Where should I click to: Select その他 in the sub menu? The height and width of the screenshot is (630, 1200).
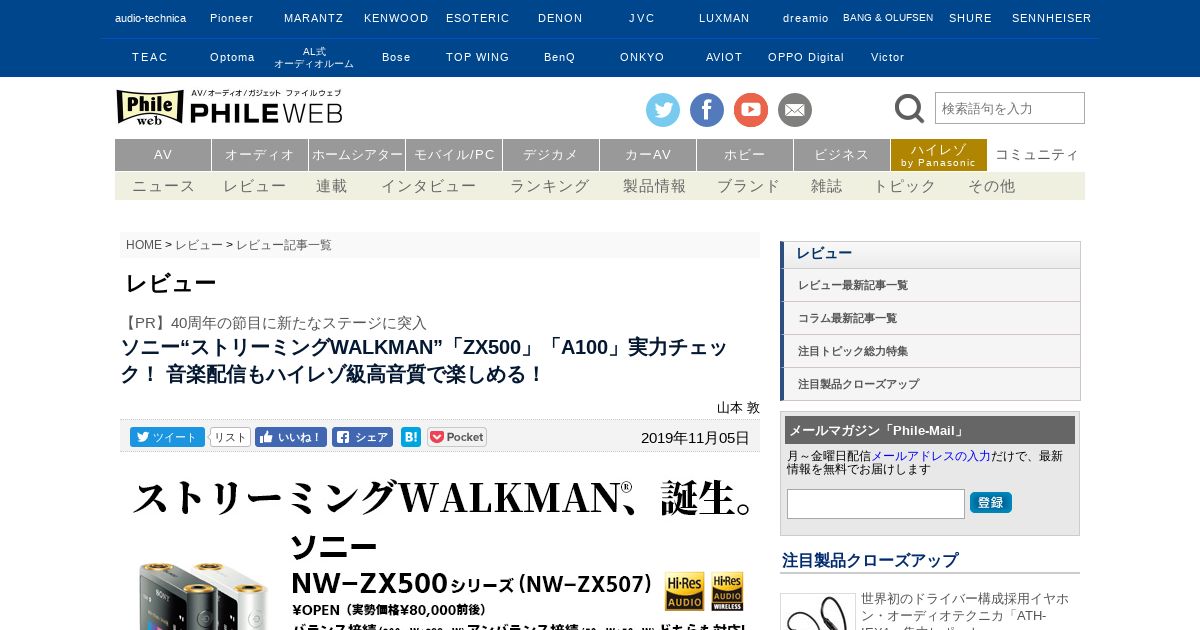pyautogui.click(x=992, y=186)
